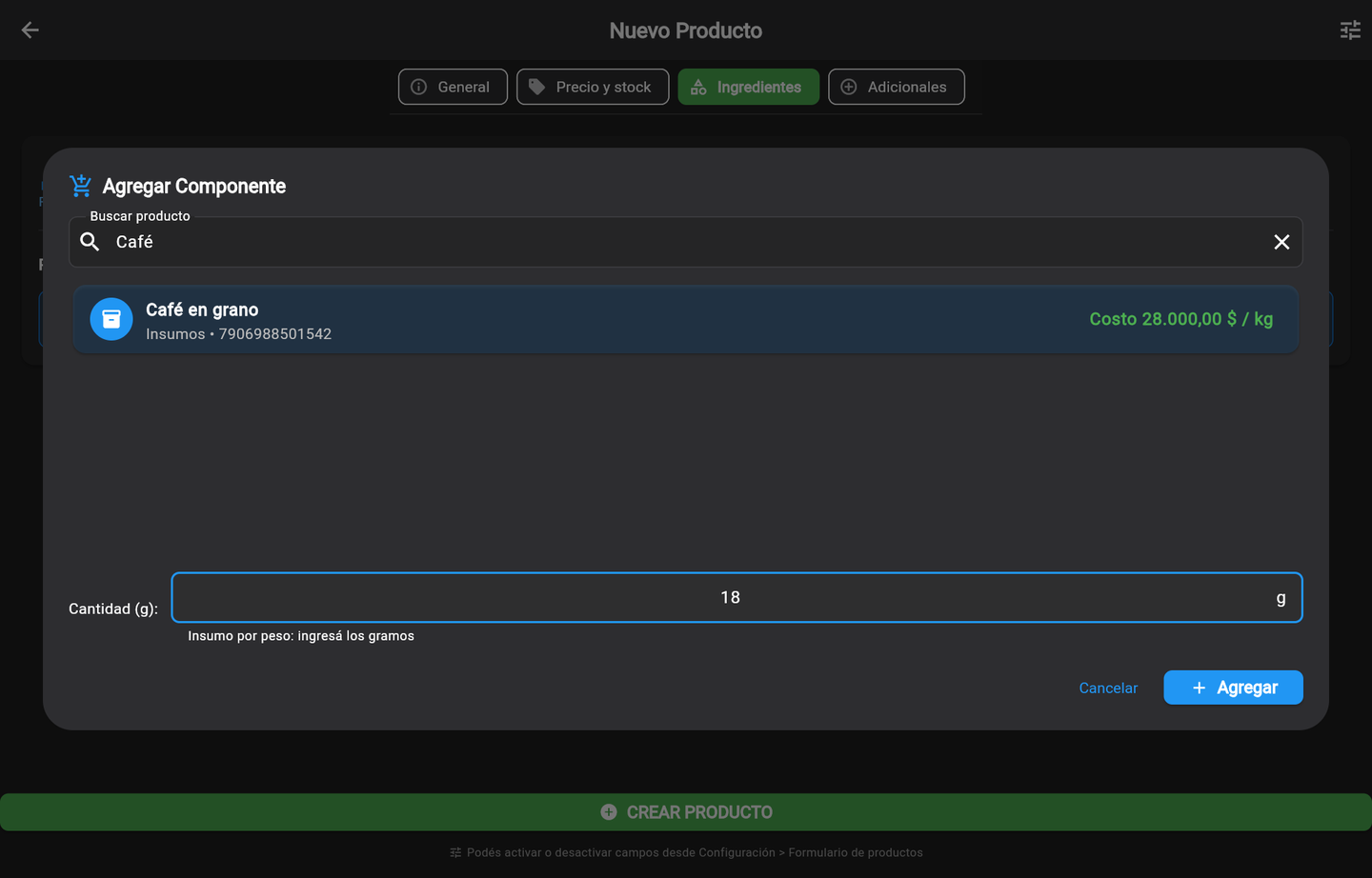This screenshot has height=878, width=1372.
Task: Click the Agregar Componente dialog heading
Action: 194,186
